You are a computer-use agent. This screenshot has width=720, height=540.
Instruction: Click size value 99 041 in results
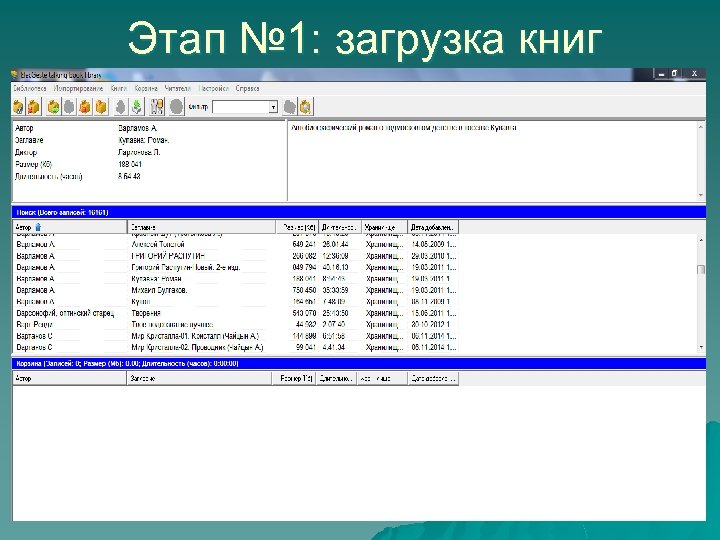pyautogui.click(x=306, y=348)
